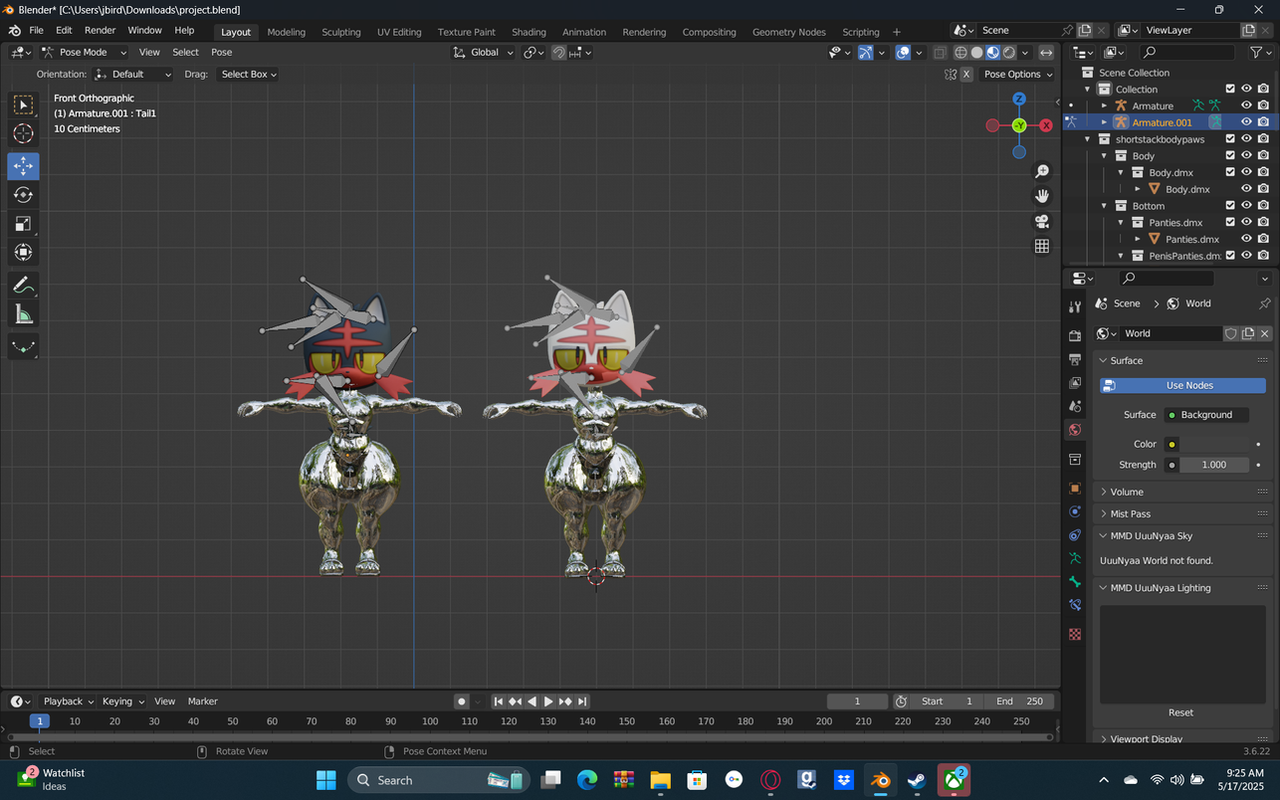
Task: Select the Rotate tool in toolbar
Action: (23, 195)
